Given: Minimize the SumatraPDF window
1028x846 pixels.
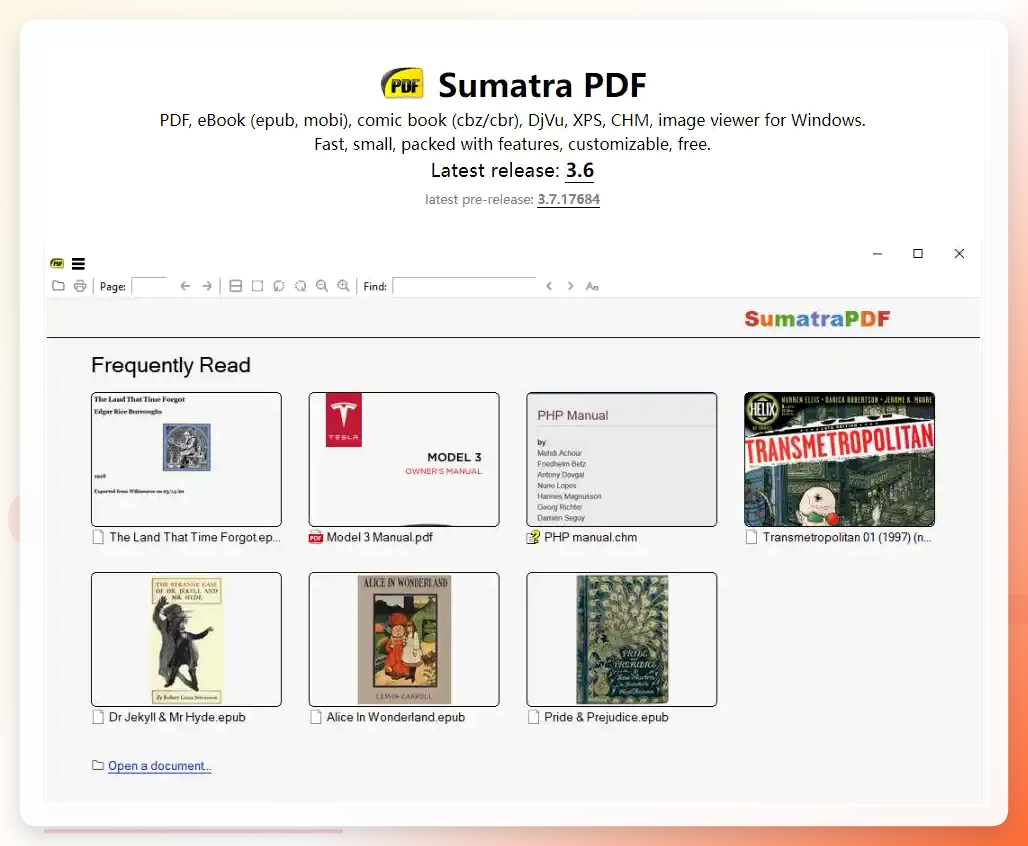Looking at the screenshot, I should tap(877, 254).
